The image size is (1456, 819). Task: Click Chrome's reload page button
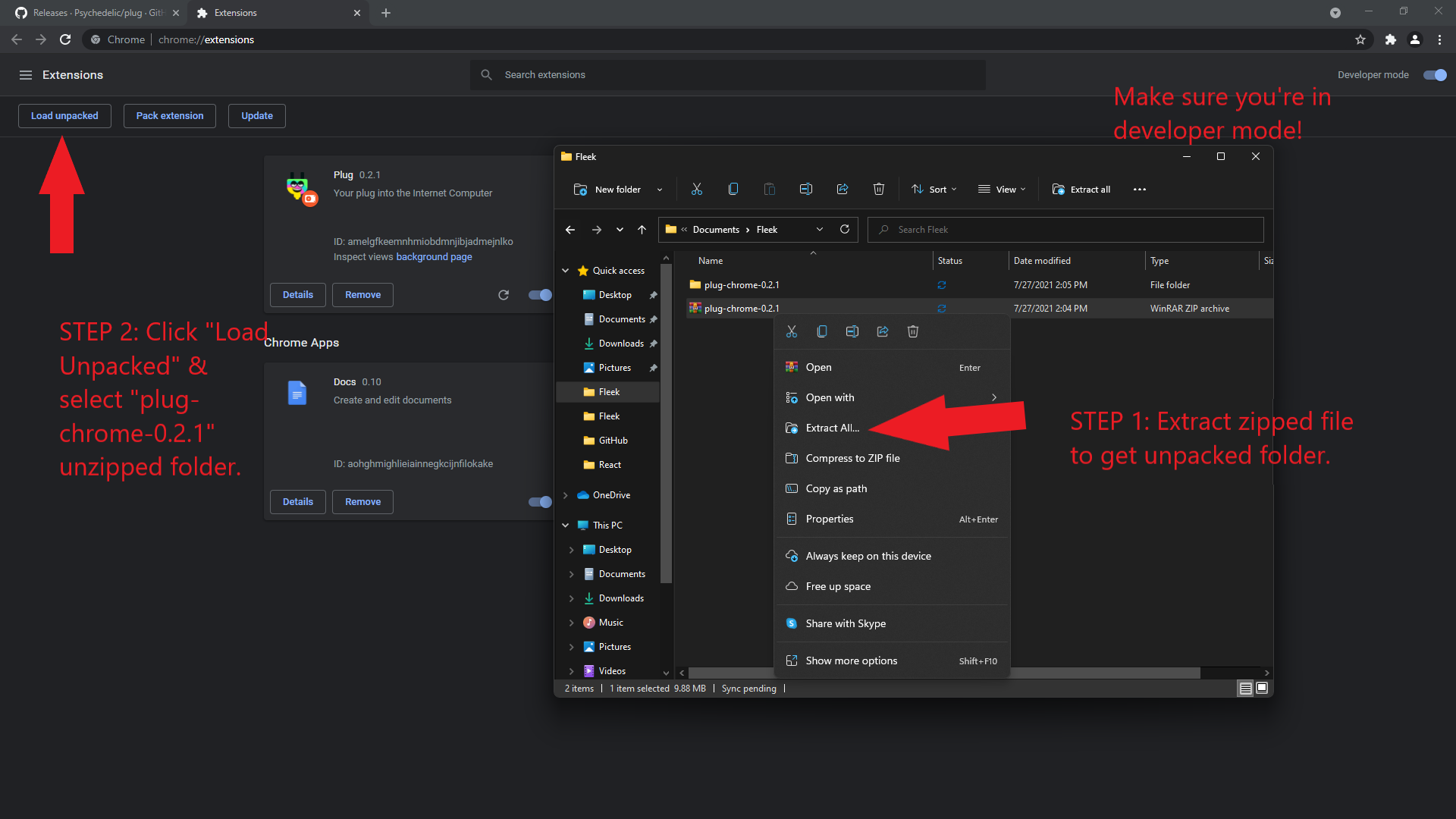(65, 39)
